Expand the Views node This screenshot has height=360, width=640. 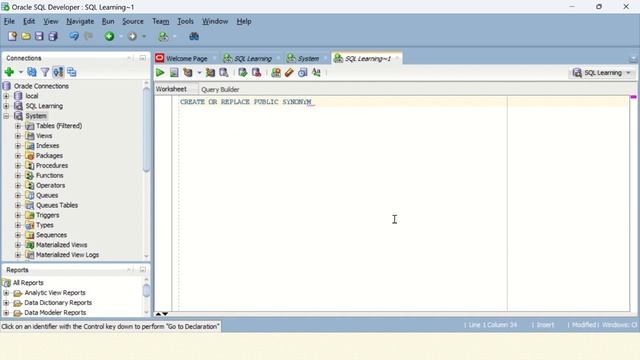point(18,136)
